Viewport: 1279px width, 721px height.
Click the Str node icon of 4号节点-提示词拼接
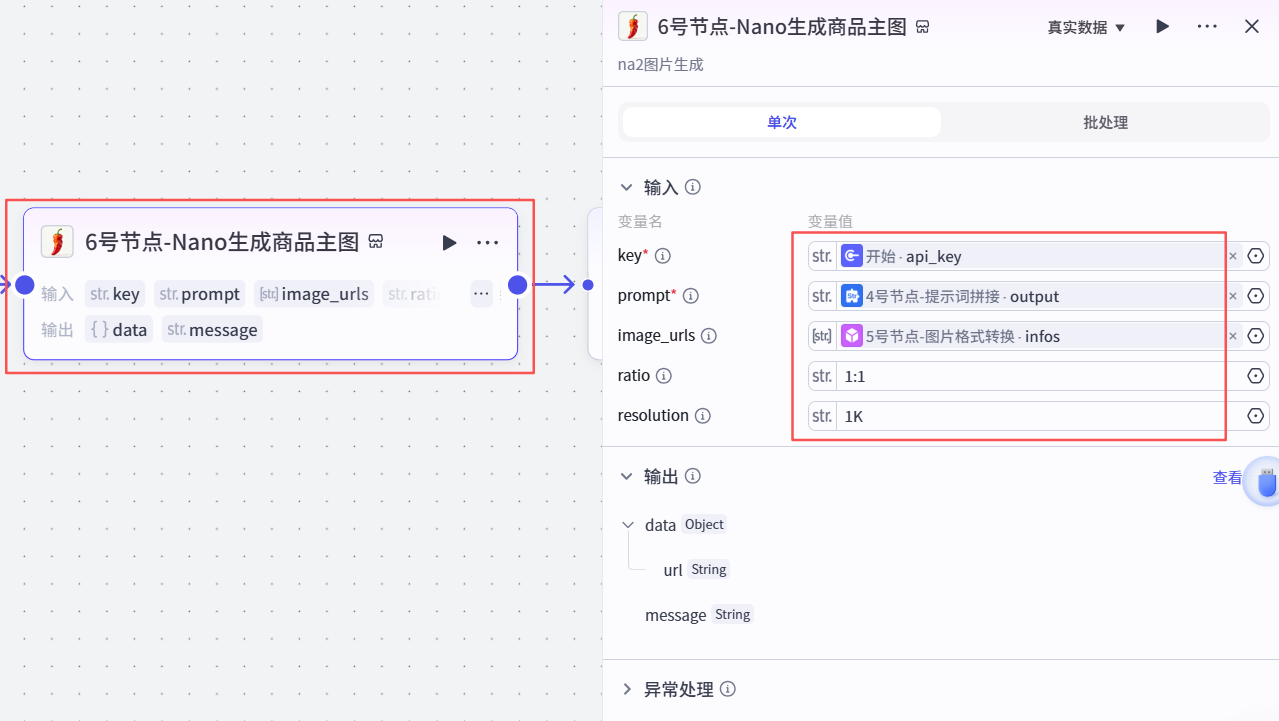(x=851, y=296)
